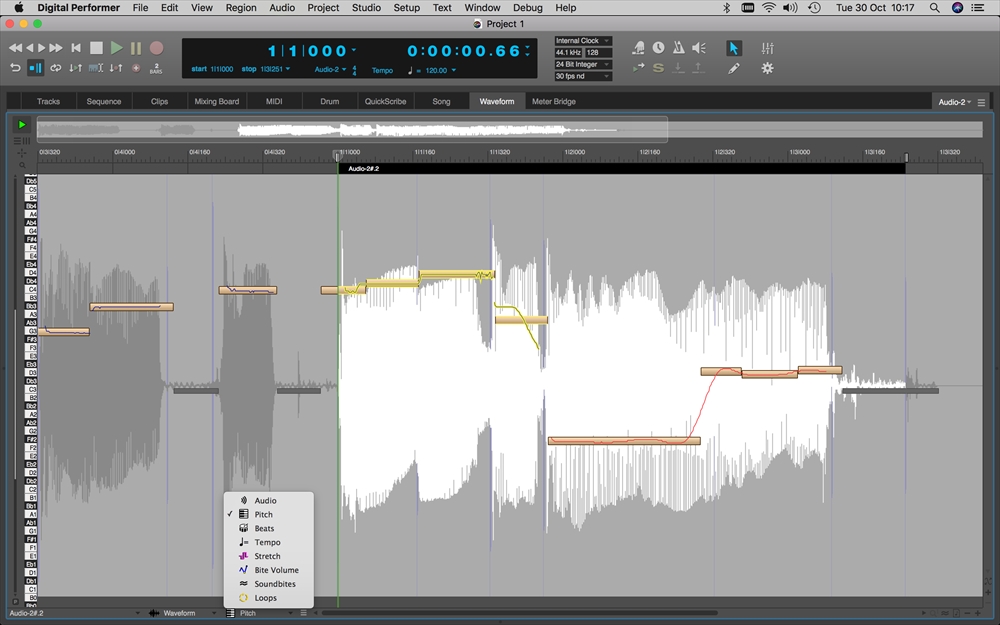Open macOS Spotlight search icon
Image resolution: width=1000 pixels, height=625 pixels.
(x=934, y=8)
